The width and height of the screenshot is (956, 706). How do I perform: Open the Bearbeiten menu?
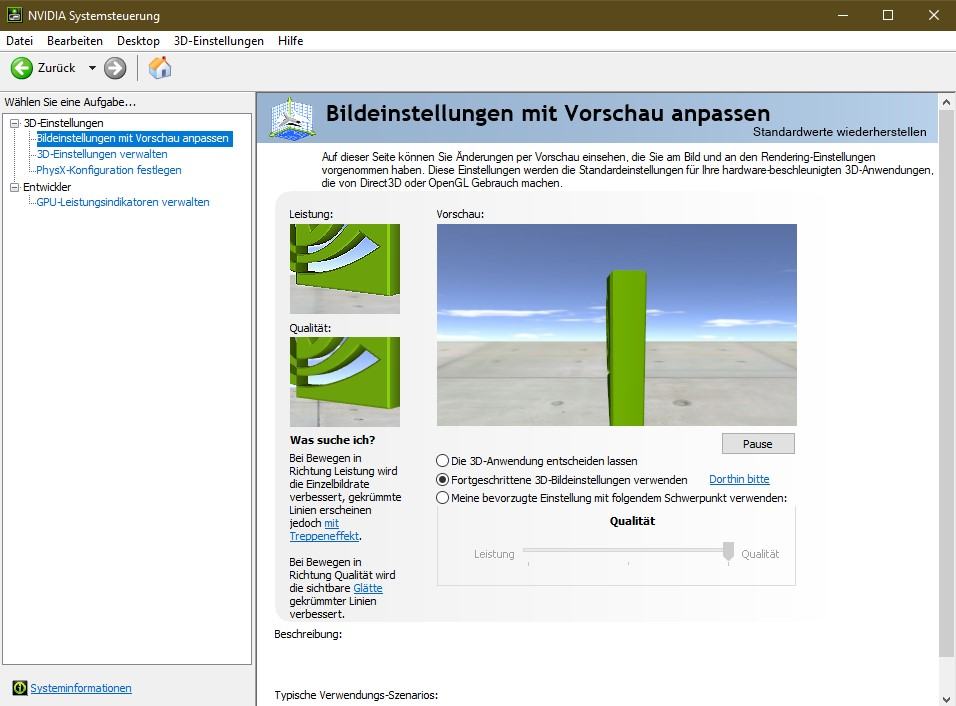pyautogui.click(x=75, y=41)
